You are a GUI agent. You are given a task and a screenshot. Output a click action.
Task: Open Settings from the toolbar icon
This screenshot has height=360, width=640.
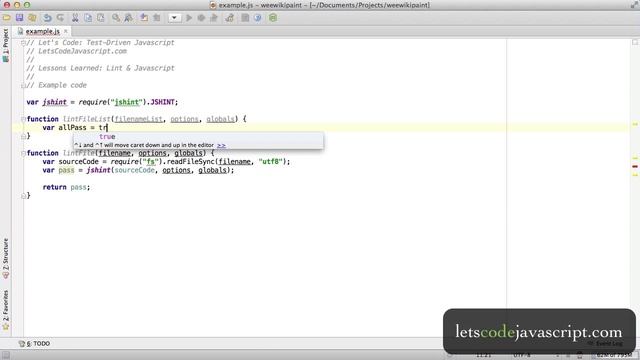tap(245, 18)
